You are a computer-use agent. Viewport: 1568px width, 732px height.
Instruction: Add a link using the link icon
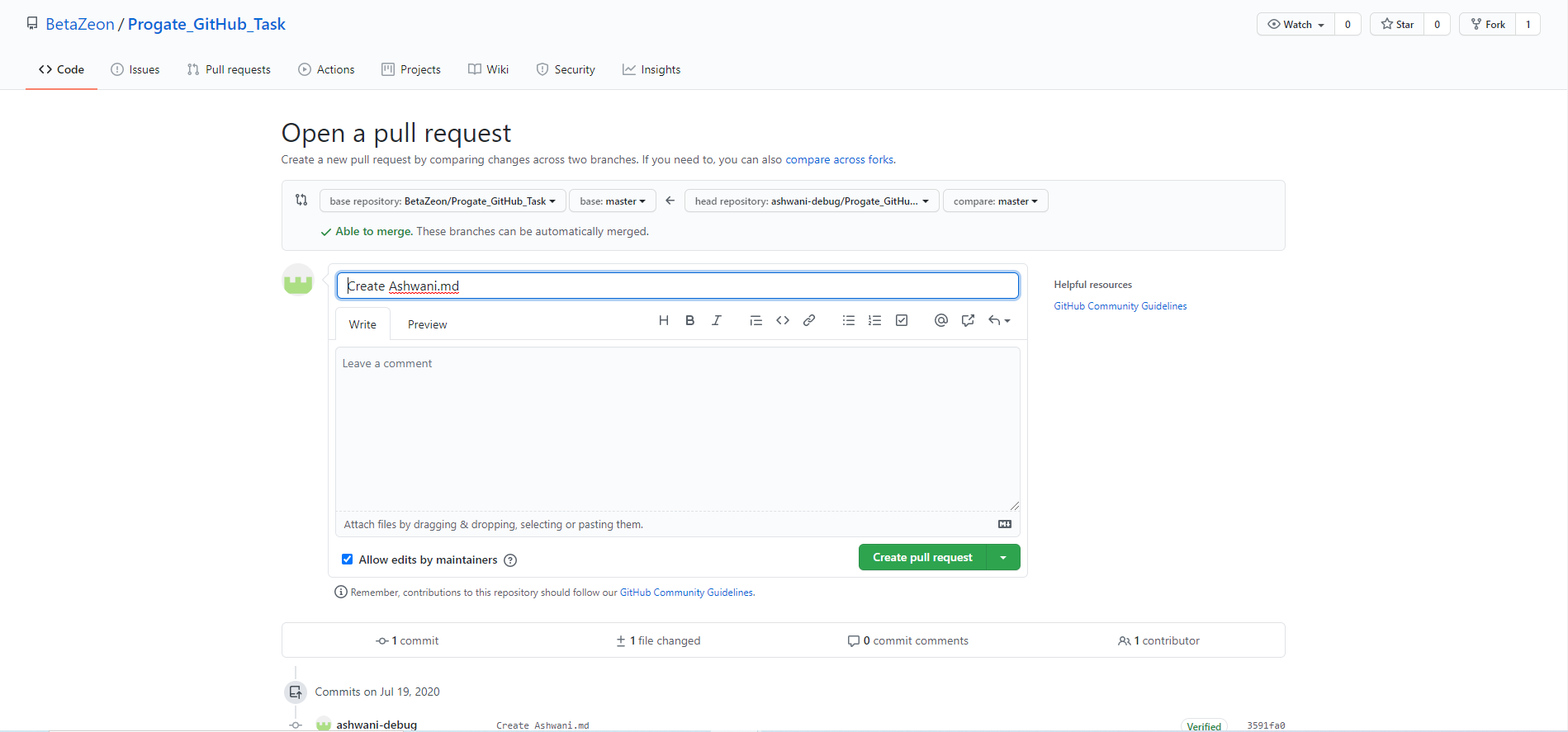809,321
